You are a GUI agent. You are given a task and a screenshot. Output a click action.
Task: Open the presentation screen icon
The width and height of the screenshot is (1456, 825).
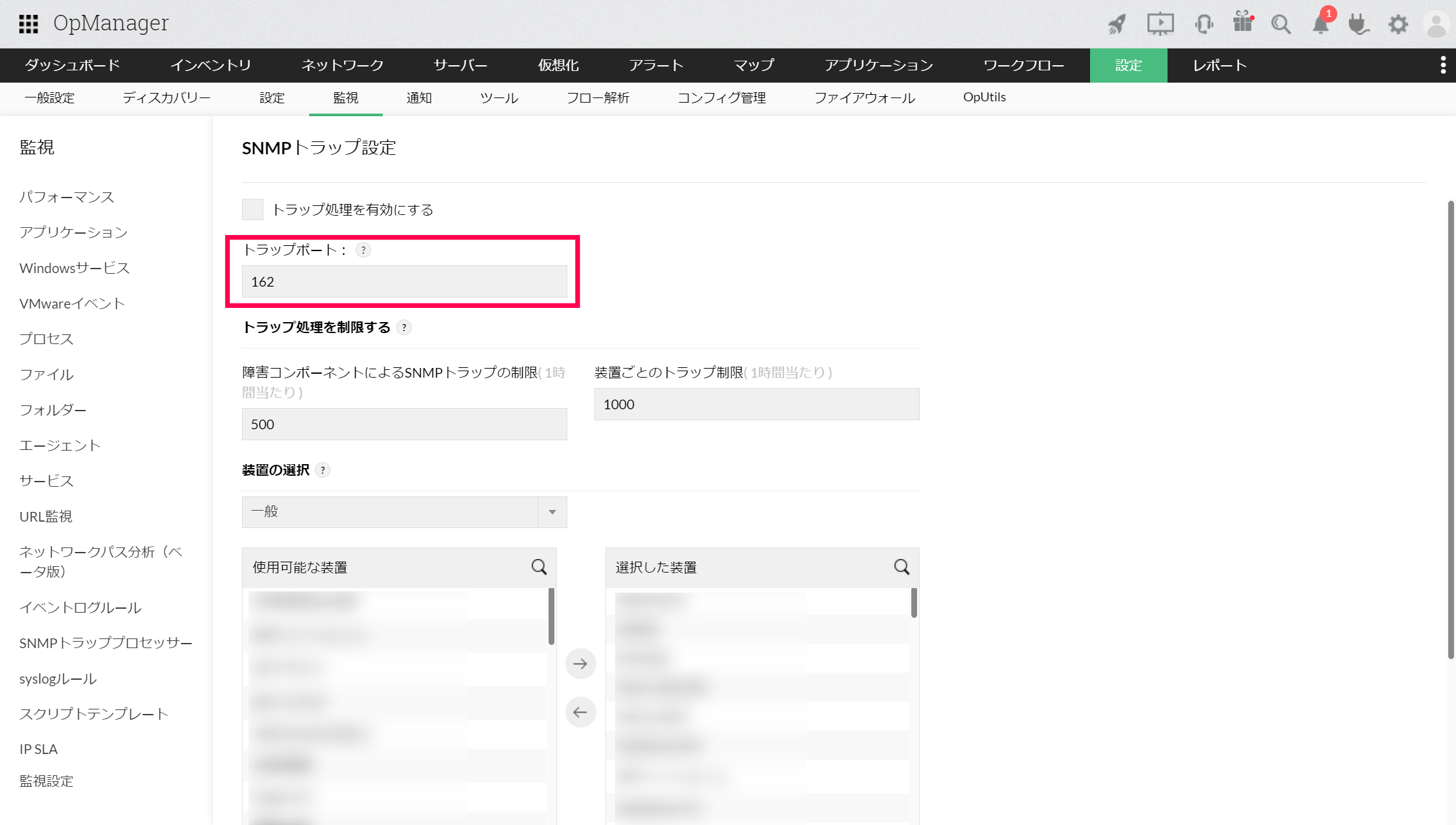click(1160, 25)
